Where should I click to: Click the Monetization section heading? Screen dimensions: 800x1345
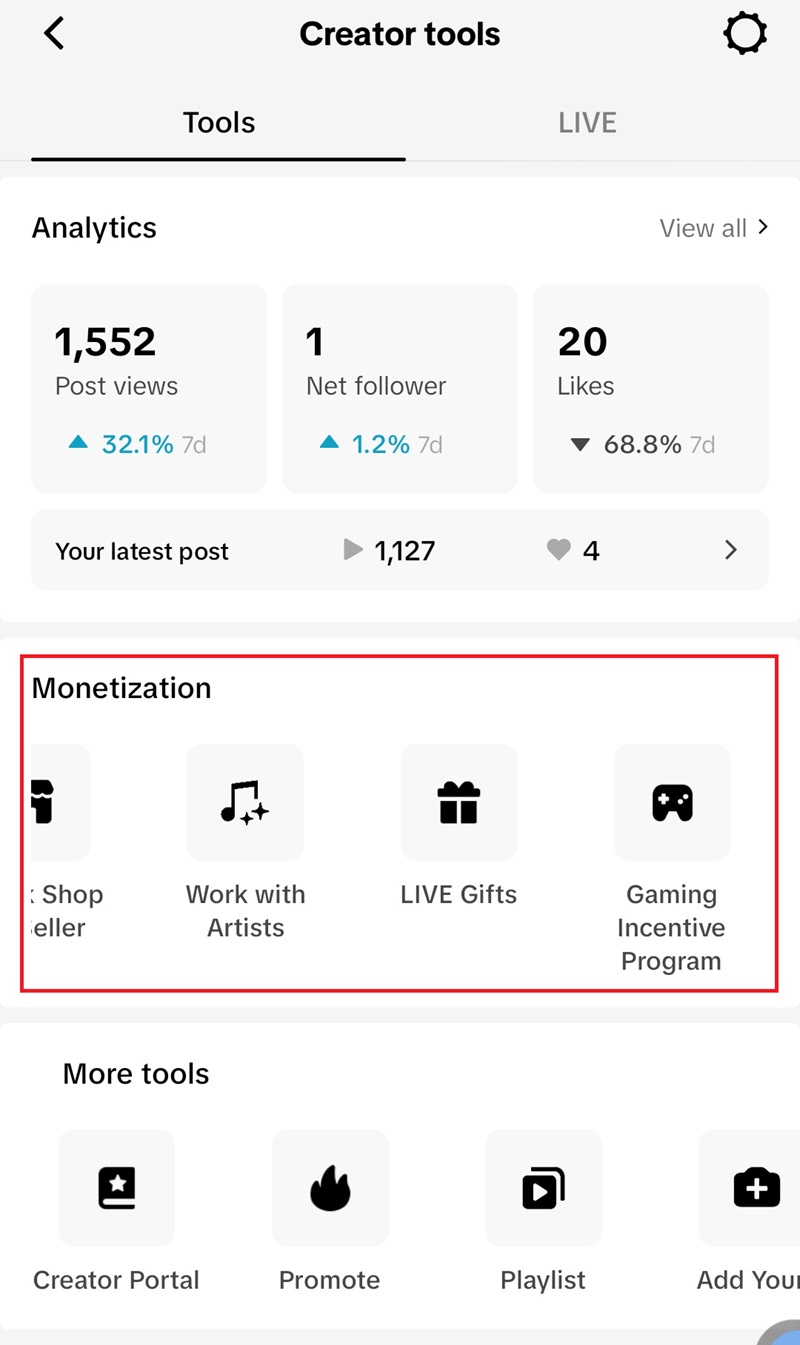click(x=122, y=688)
